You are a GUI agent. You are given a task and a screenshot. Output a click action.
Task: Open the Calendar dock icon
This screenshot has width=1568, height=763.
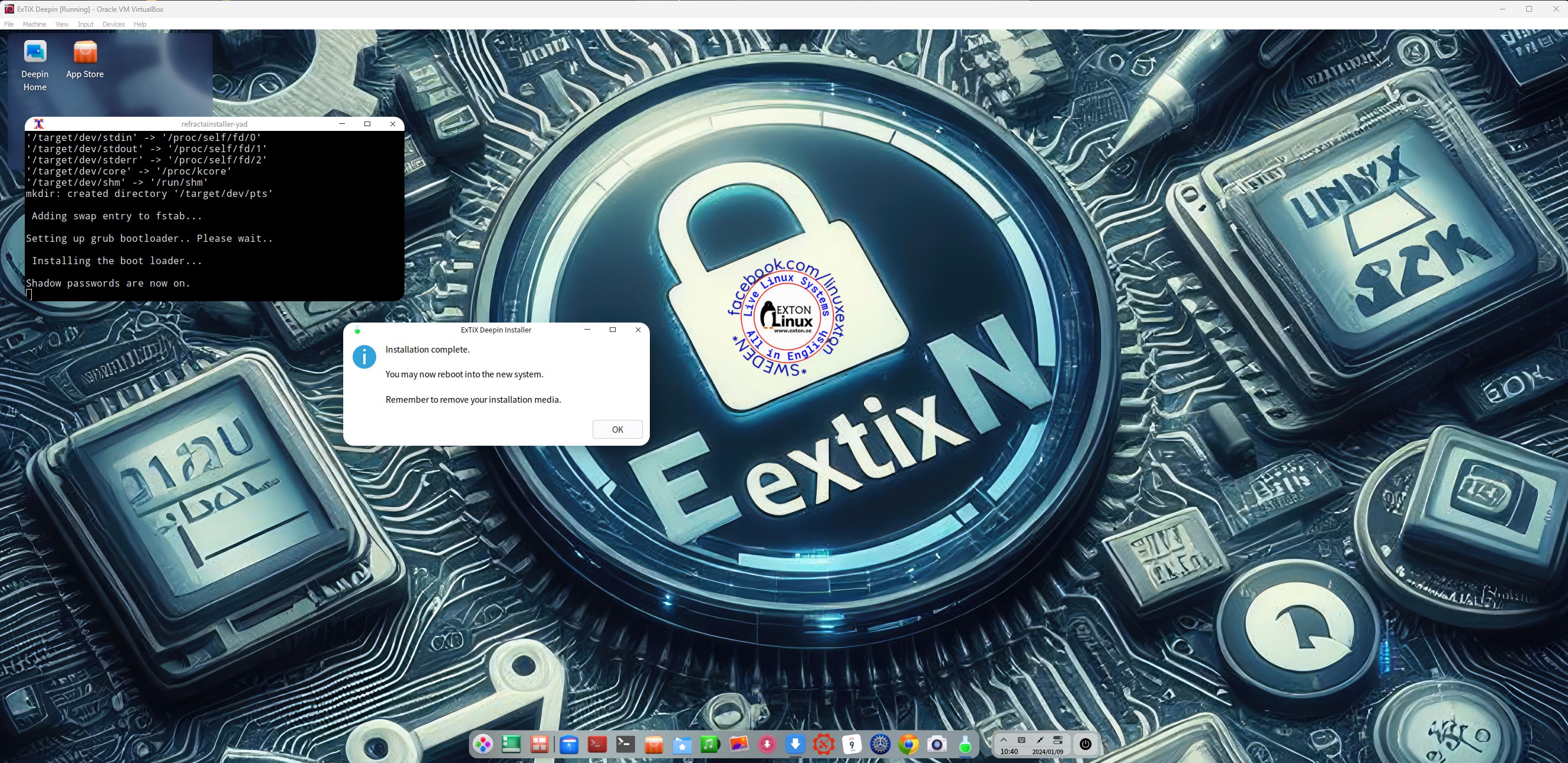(x=852, y=744)
